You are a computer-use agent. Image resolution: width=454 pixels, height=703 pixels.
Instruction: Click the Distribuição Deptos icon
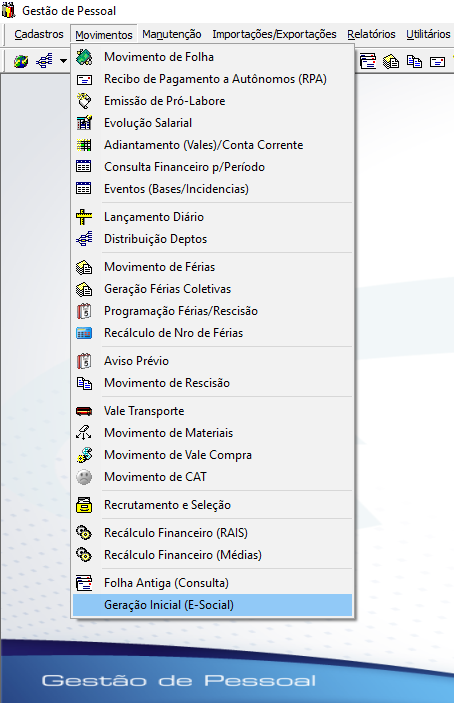[x=84, y=239]
